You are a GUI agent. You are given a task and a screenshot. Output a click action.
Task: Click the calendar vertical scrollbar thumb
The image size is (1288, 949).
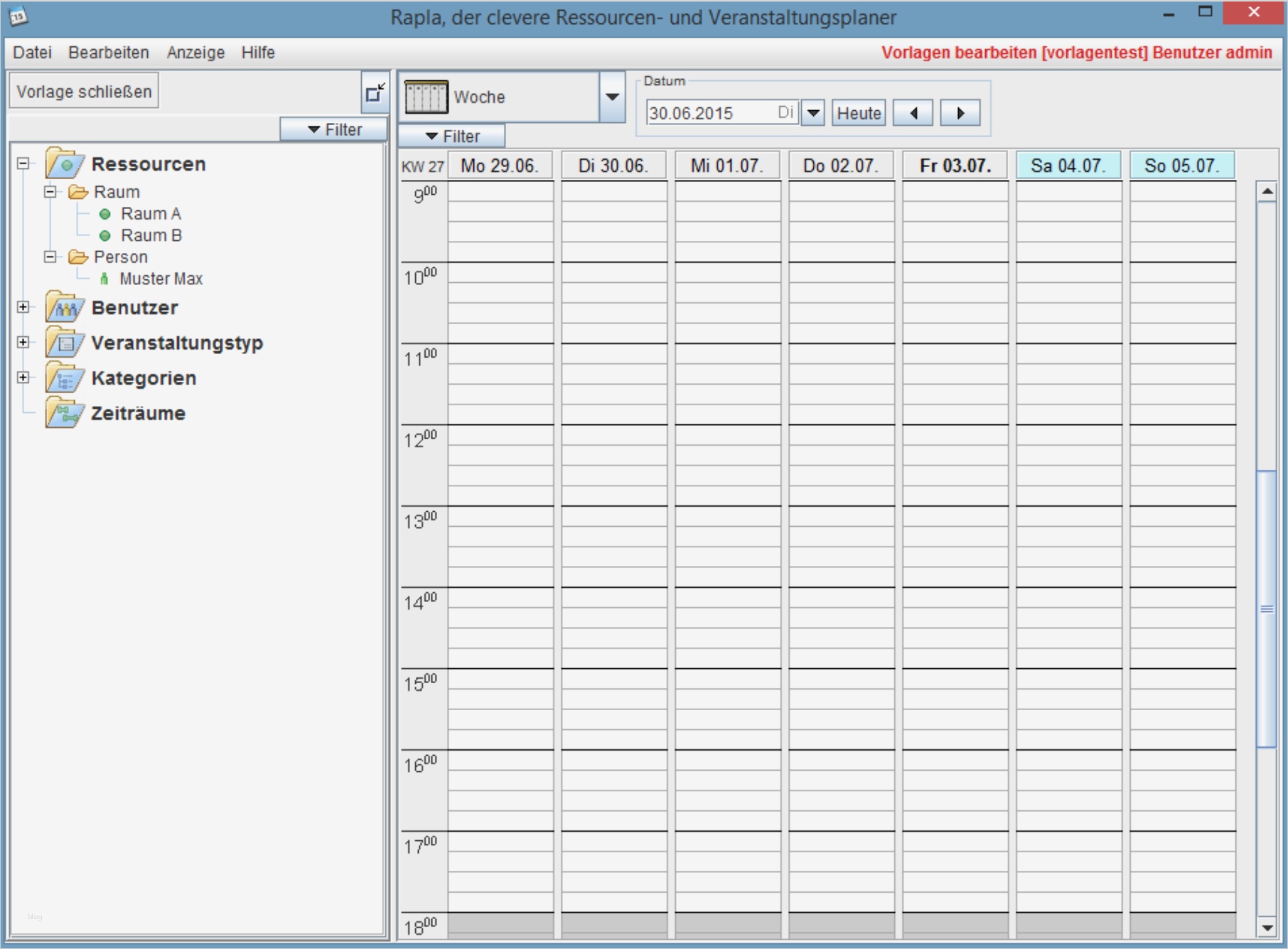[x=1267, y=608]
